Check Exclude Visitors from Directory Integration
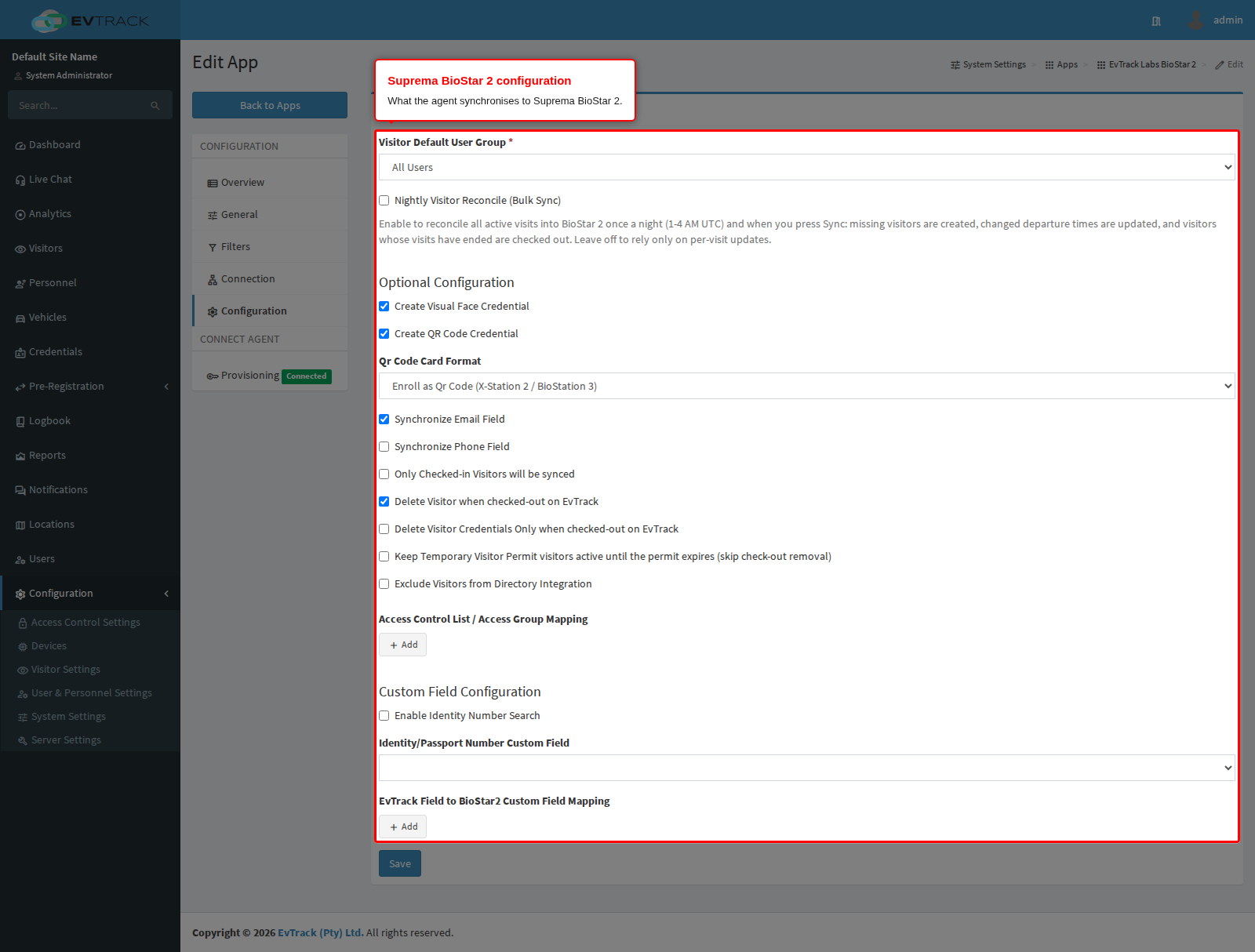This screenshot has width=1255, height=952. point(384,584)
